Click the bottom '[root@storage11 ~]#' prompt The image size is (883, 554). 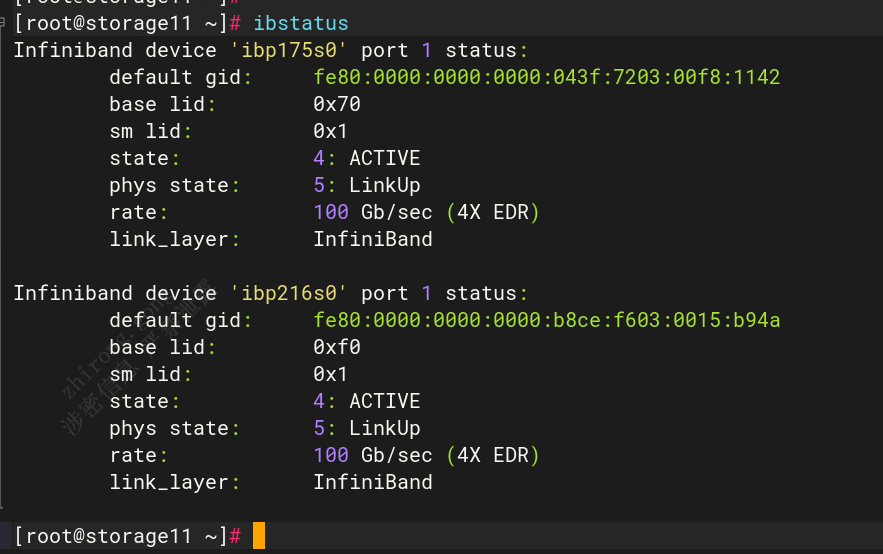point(127,536)
